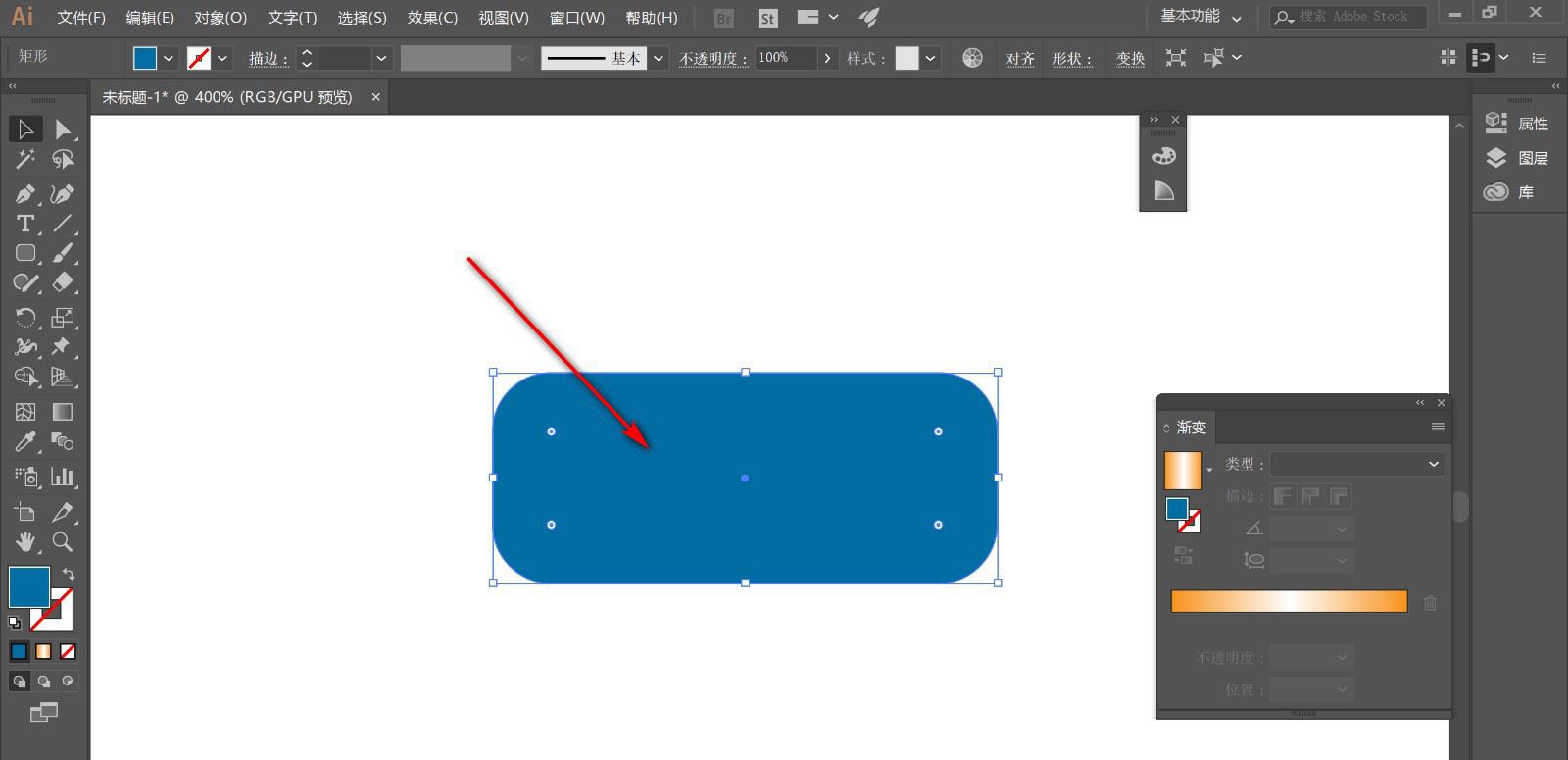Click the 对齐 link in control bar
Screen dimensions: 1568x760
click(1020, 58)
